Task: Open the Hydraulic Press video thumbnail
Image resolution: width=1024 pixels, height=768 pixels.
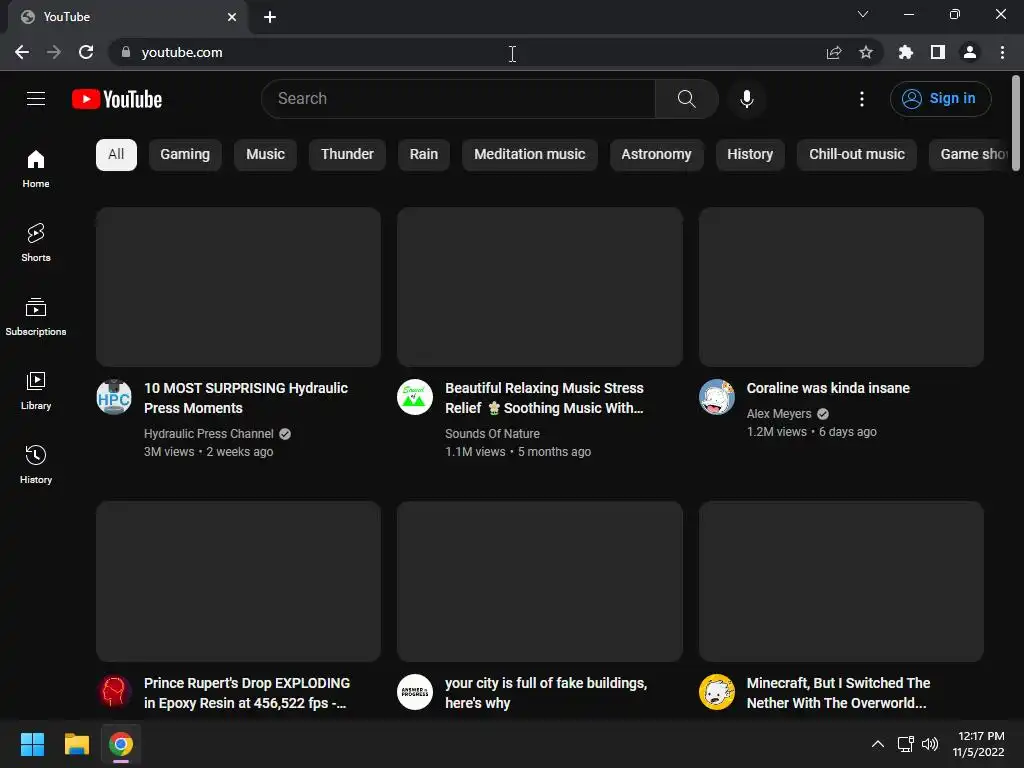Action: point(238,287)
